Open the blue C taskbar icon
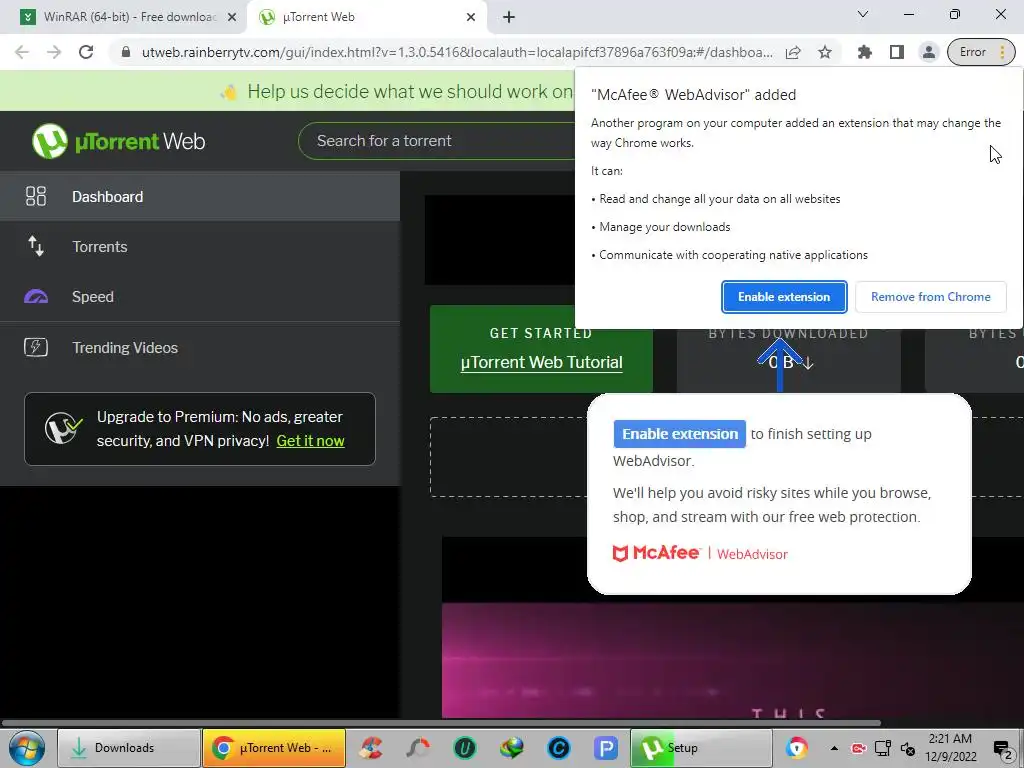Image resolution: width=1024 pixels, height=768 pixels. 559,748
